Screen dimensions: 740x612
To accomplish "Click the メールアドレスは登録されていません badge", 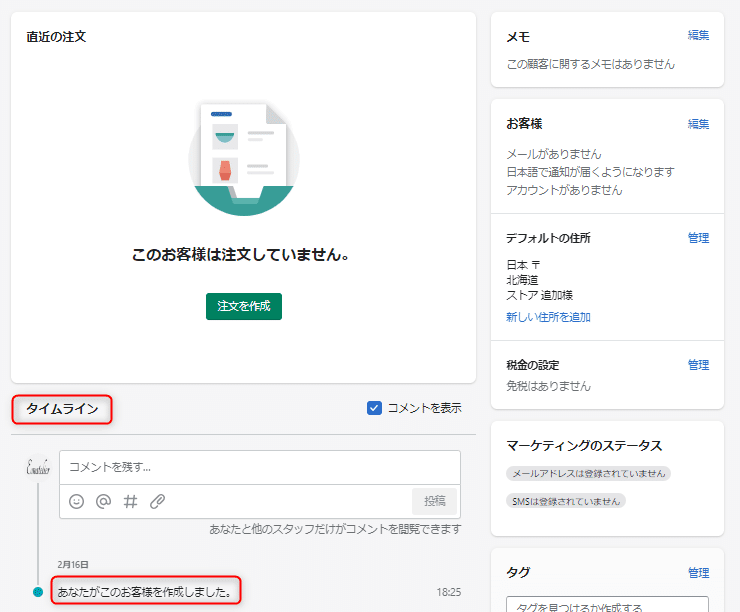I will [589, 473].
